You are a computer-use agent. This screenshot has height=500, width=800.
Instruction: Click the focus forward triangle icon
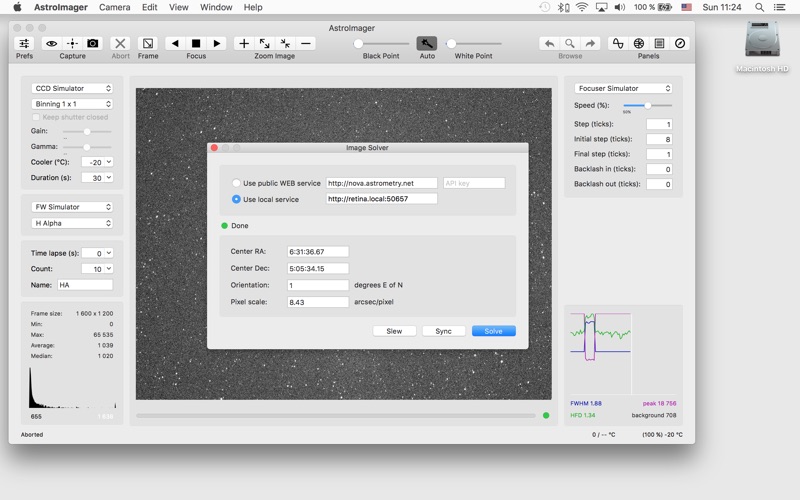tap(217, 43)
